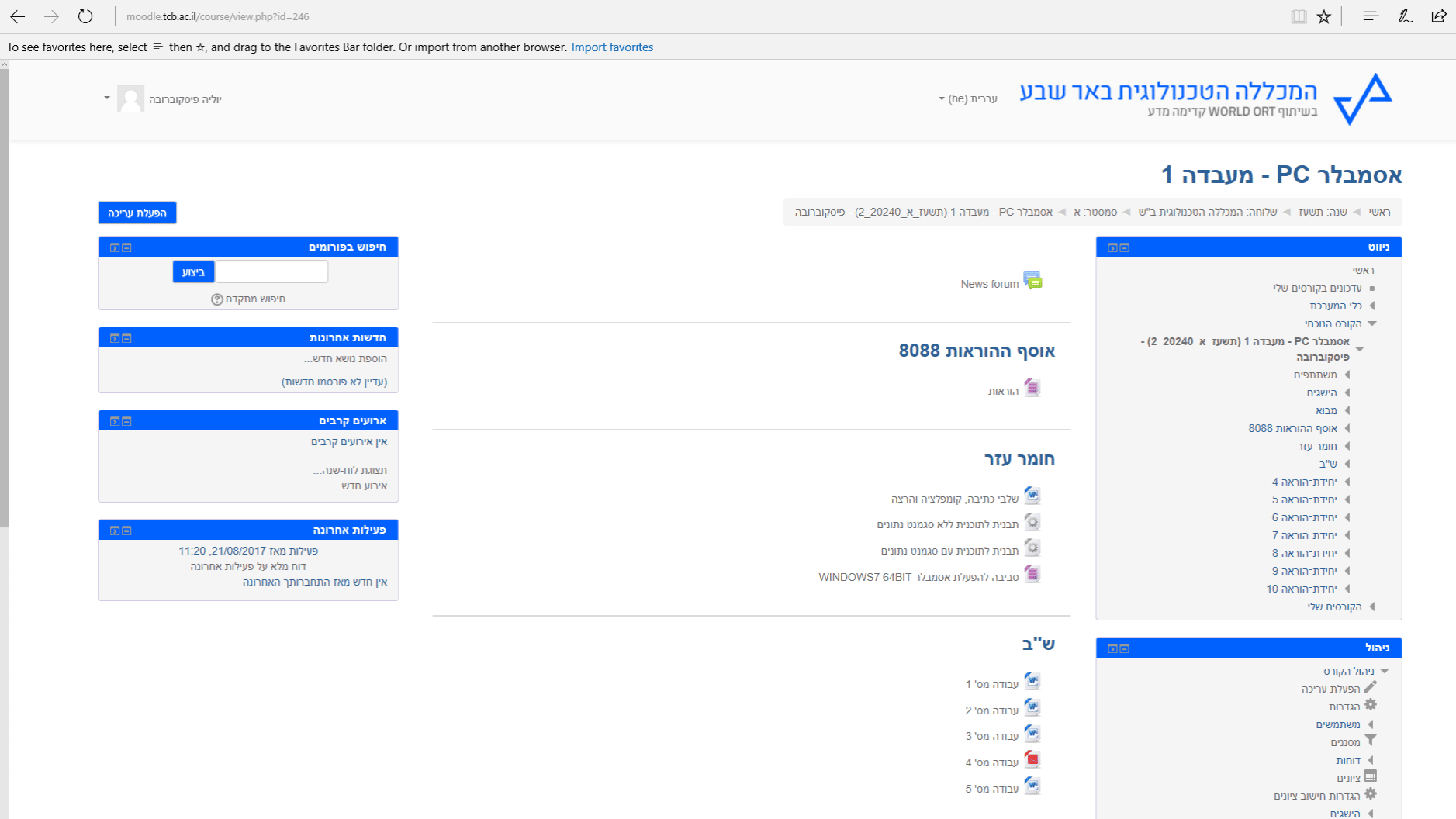Collapse the current course tree node
Image resolution: width=1456 pixels, height=819 pixels.
1360,349
